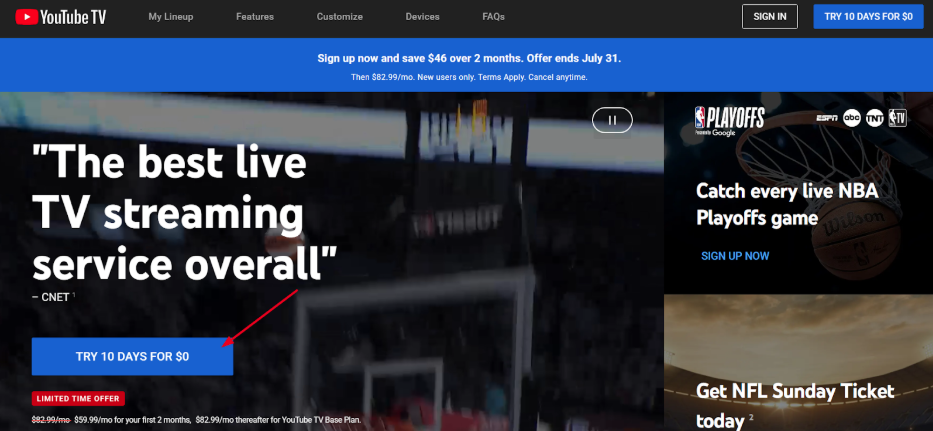Click the ESPN network logo
The image size is (933, 431).
tap(827, 118)
